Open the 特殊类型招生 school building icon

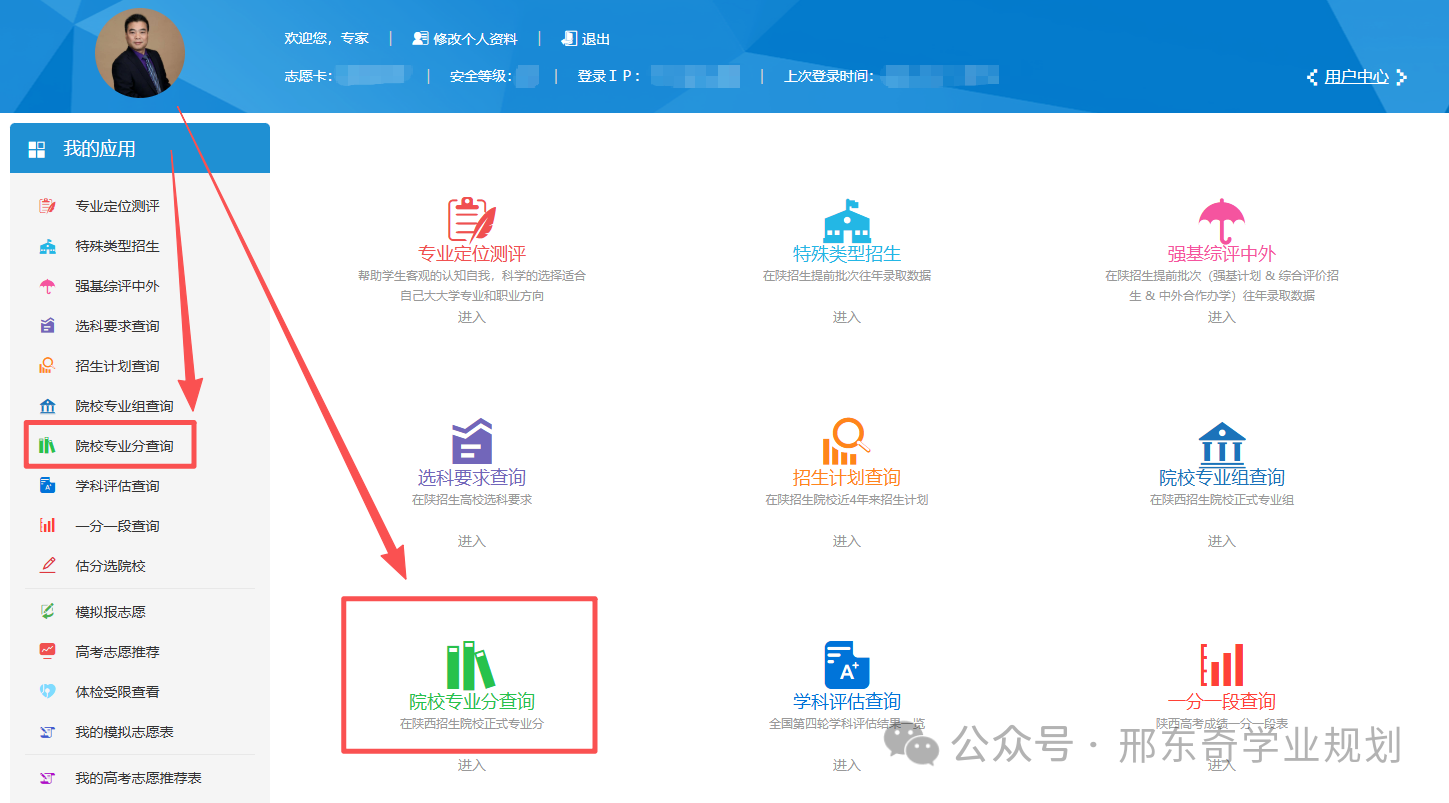point(846,219)
